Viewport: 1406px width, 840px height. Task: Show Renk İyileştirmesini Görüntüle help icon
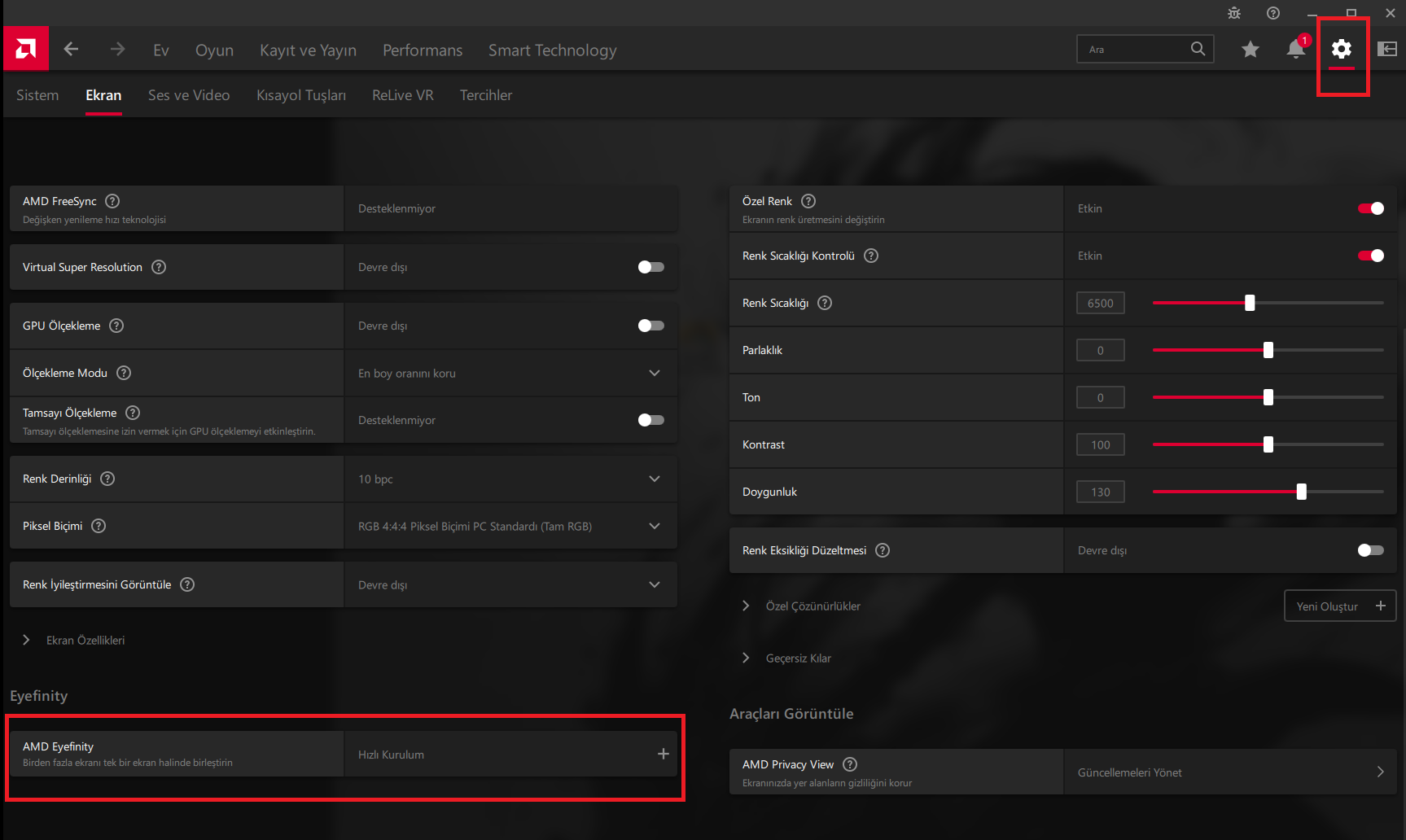coord(187,584)
